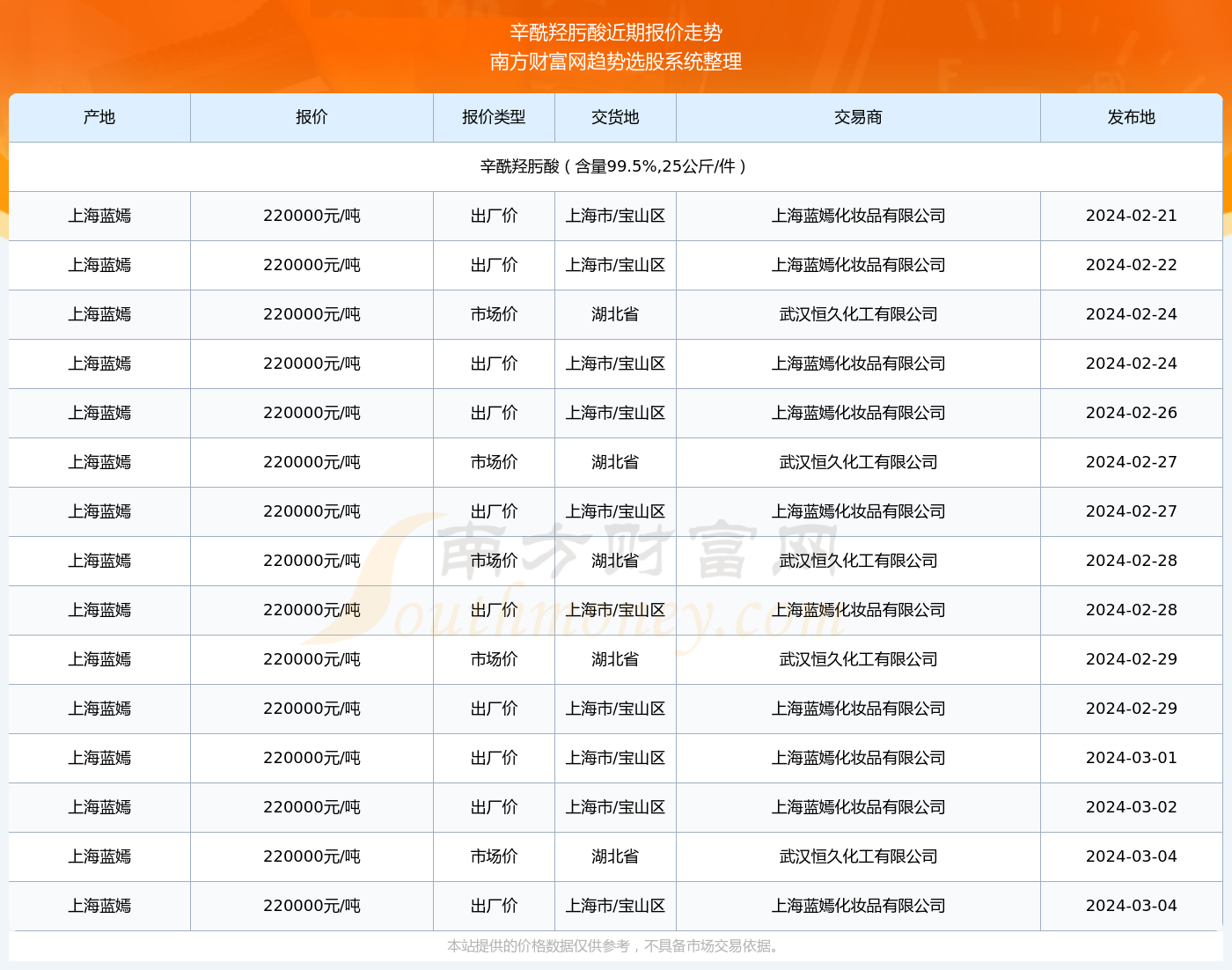Click 220000元/吨 in the 2024-02-22 row
The image size is (1232, 970).
312,265
